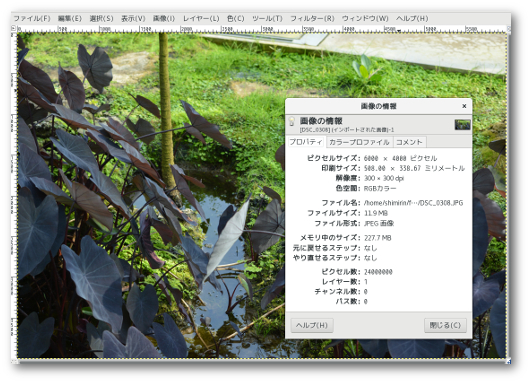Open the 画像(I) menu
The height and width of the screenshot is (383, 530).
point(164,18)
